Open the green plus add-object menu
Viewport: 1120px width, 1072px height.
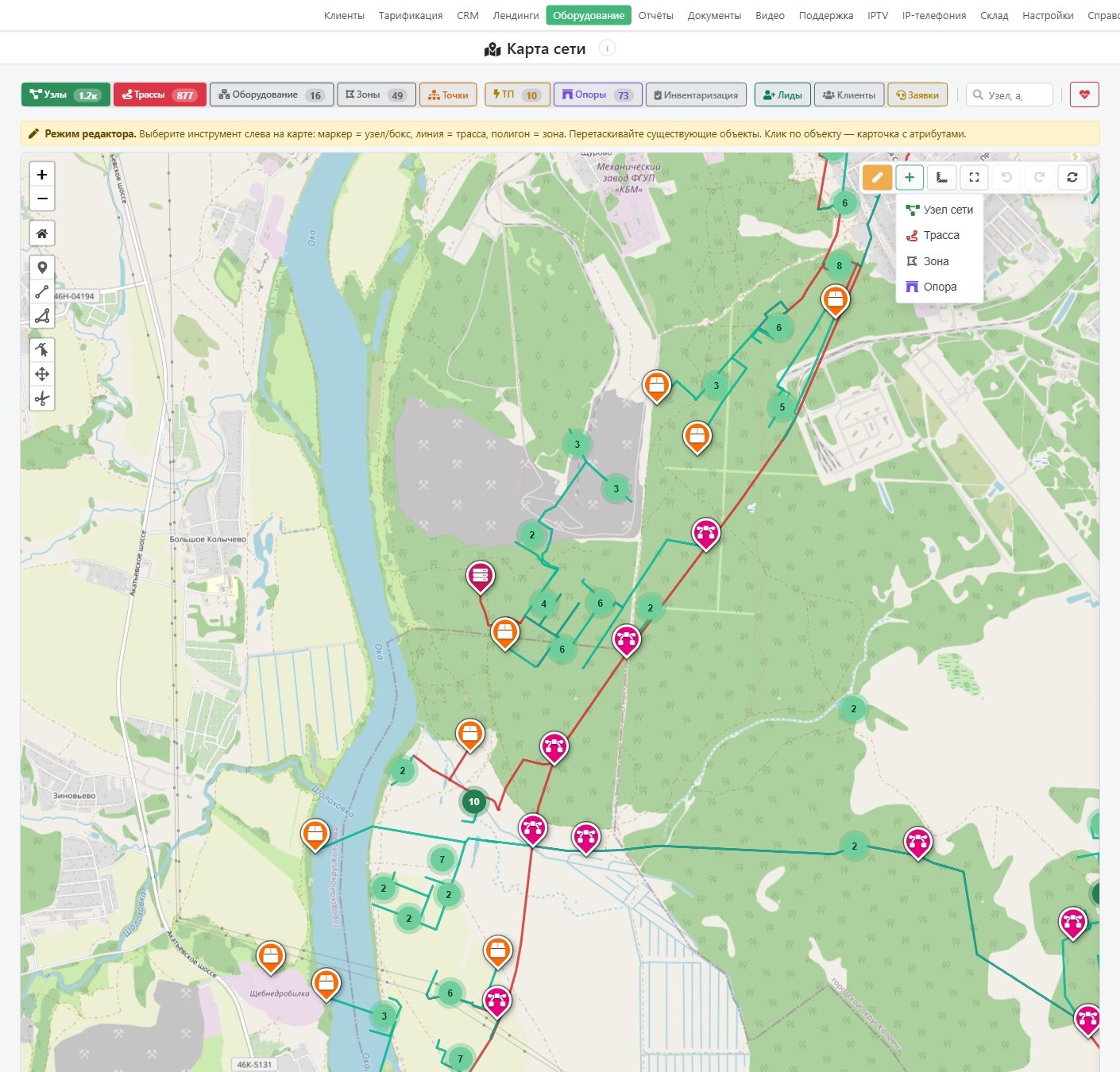coord(910,177)
